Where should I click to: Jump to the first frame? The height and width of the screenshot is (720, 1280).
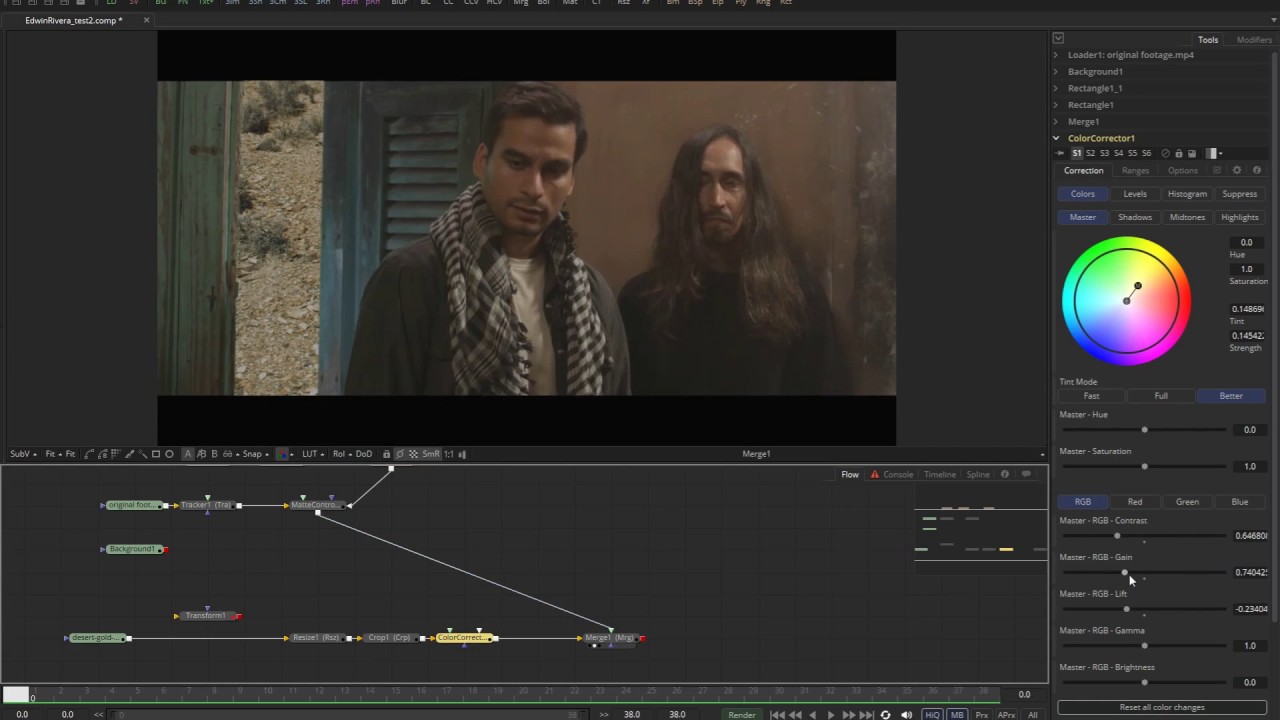tap(777, 715)
